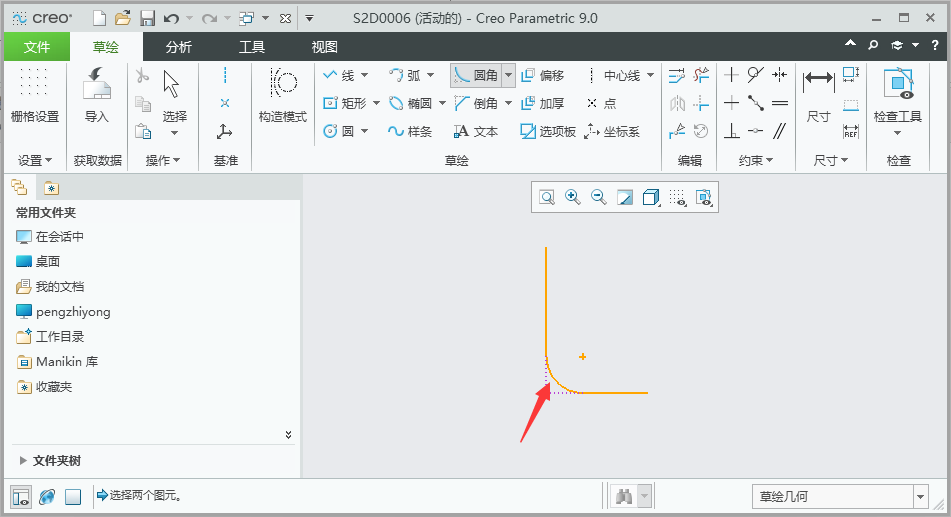Click the 中心线 centerline tool

[x=613, y=75]
